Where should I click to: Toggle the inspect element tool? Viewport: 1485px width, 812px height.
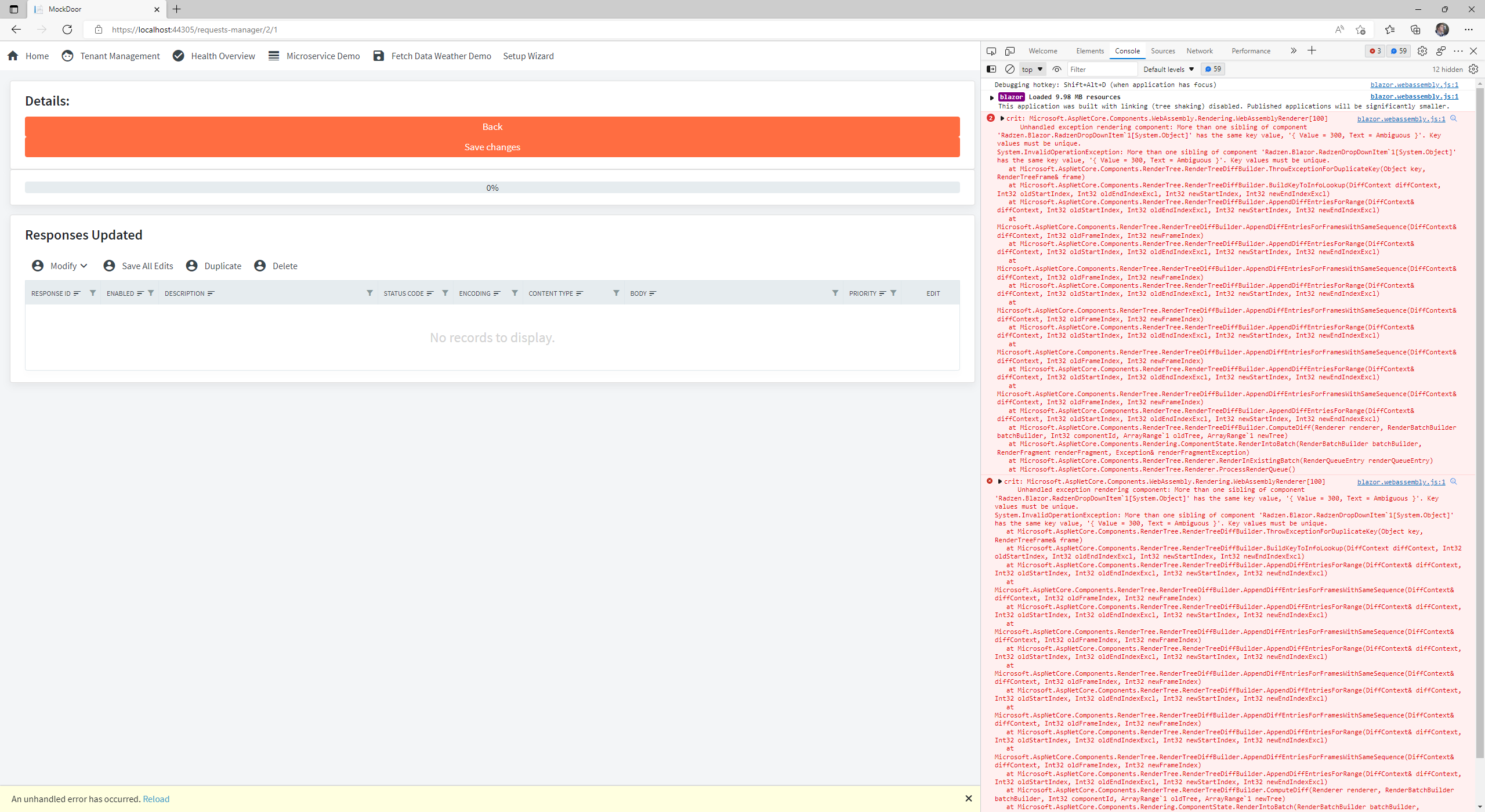click(x=991, y=51)
